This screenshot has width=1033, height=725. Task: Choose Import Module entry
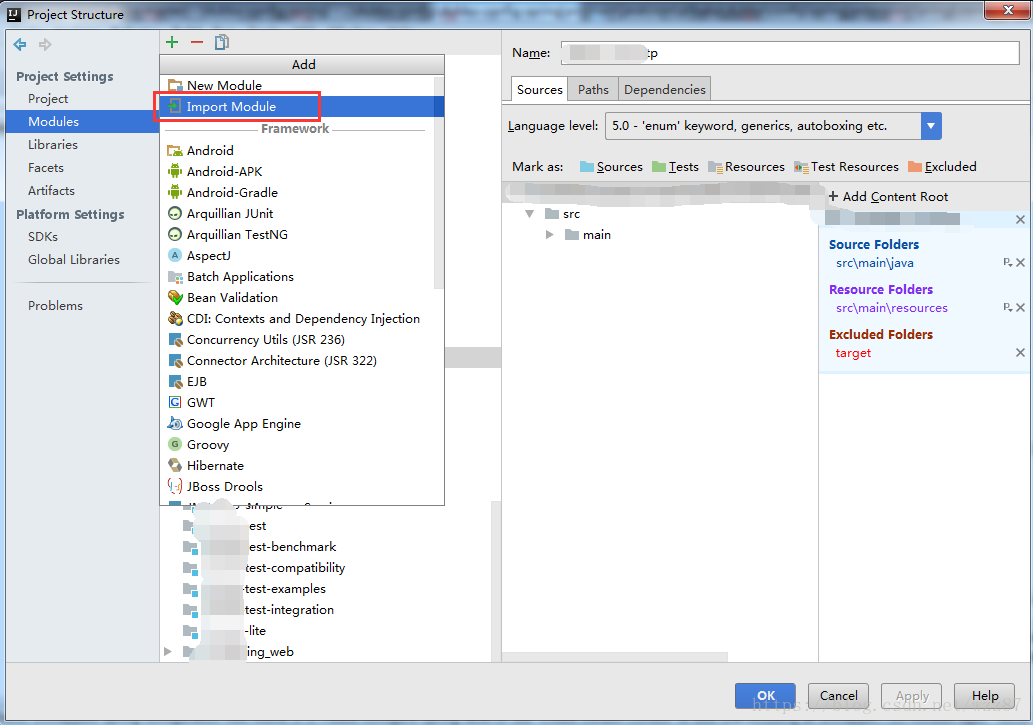pos(302,107)
